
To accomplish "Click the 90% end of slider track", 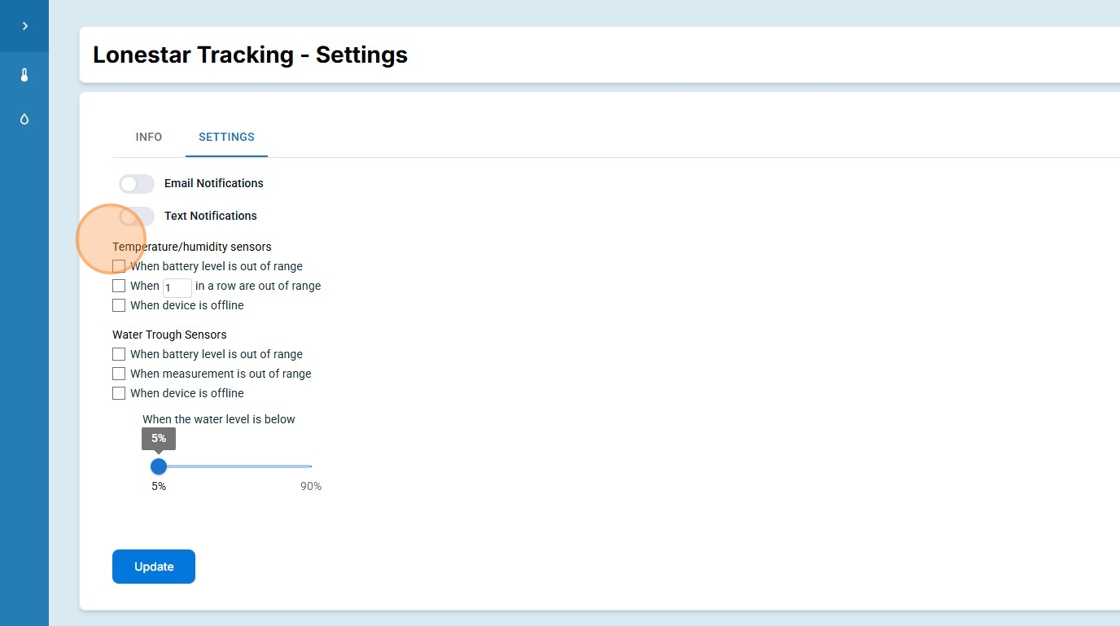I will (310, 466).
